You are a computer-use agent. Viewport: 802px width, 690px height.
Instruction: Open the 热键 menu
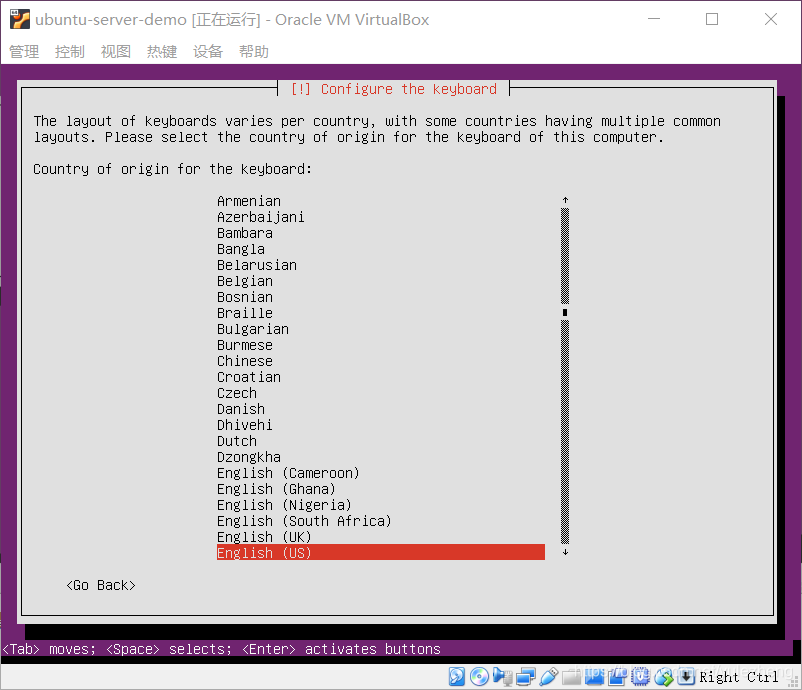pyautogui.click(x=162, y=51)
